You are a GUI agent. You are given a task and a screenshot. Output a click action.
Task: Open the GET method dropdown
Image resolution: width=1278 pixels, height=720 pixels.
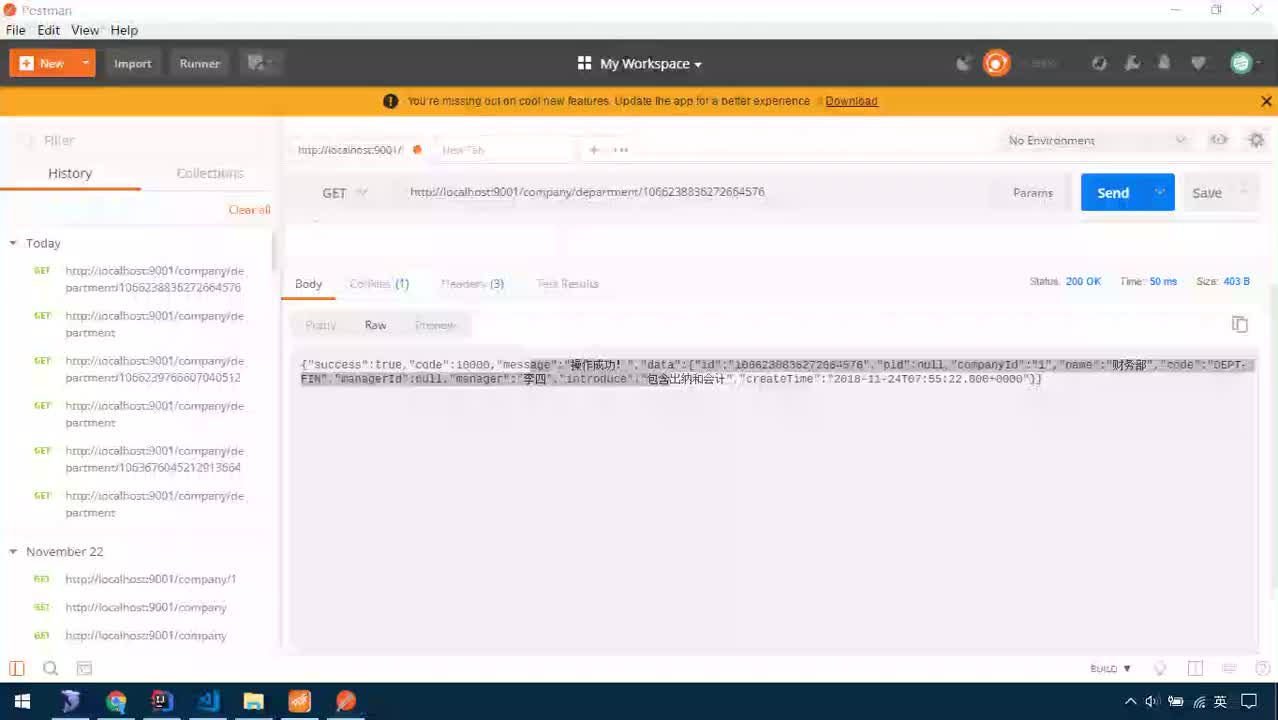[345, 192]
